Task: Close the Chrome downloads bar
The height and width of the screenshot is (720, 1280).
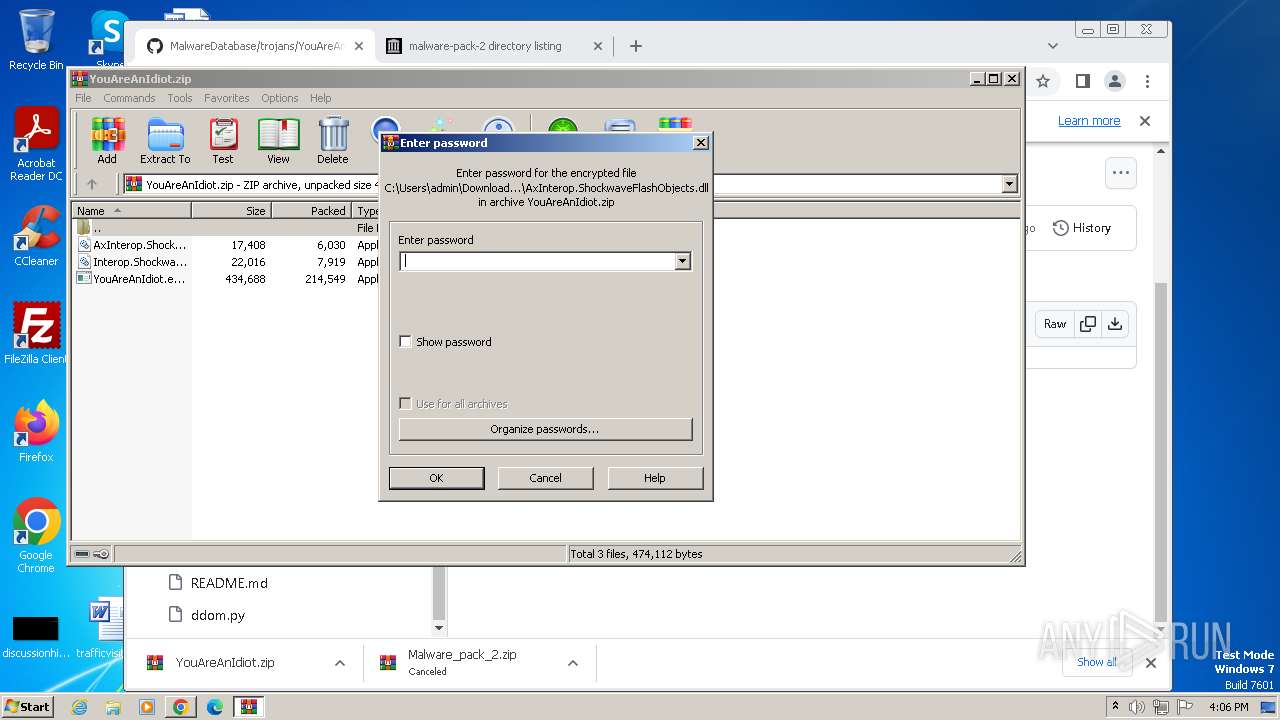Action: [1151, 662]
